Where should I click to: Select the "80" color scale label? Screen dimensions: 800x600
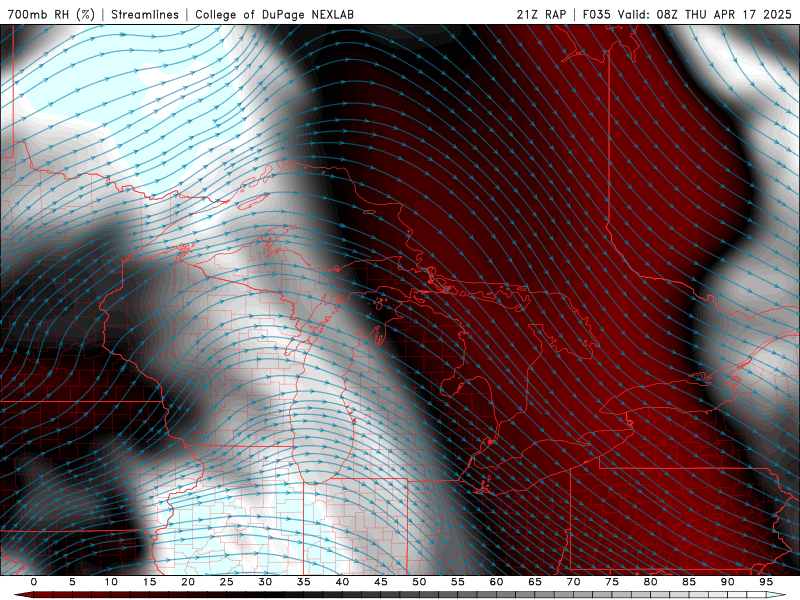[x=650, y=582]
